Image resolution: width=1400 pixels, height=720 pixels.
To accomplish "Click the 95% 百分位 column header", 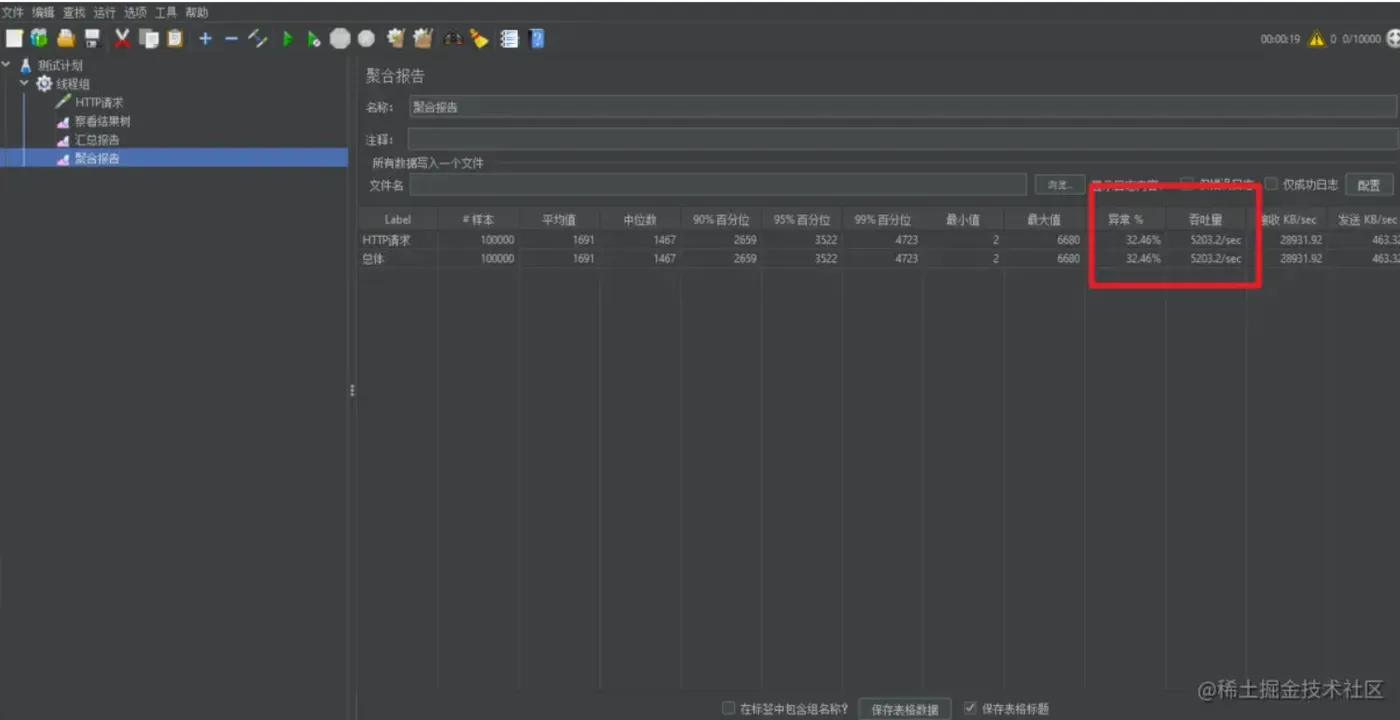I will pyautogui.click(x=802, y=219).
